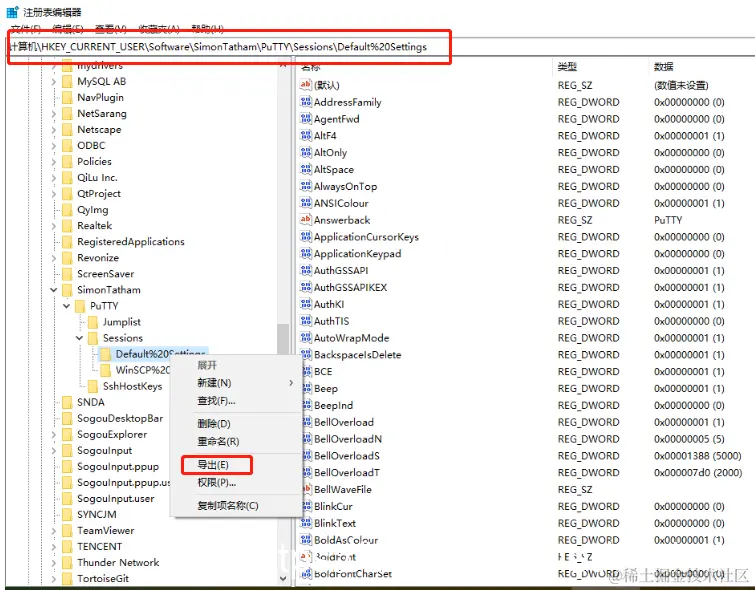Click the Registry Editor app icon in title bar
The image size is (755, 590).
(x=13, y=12)
